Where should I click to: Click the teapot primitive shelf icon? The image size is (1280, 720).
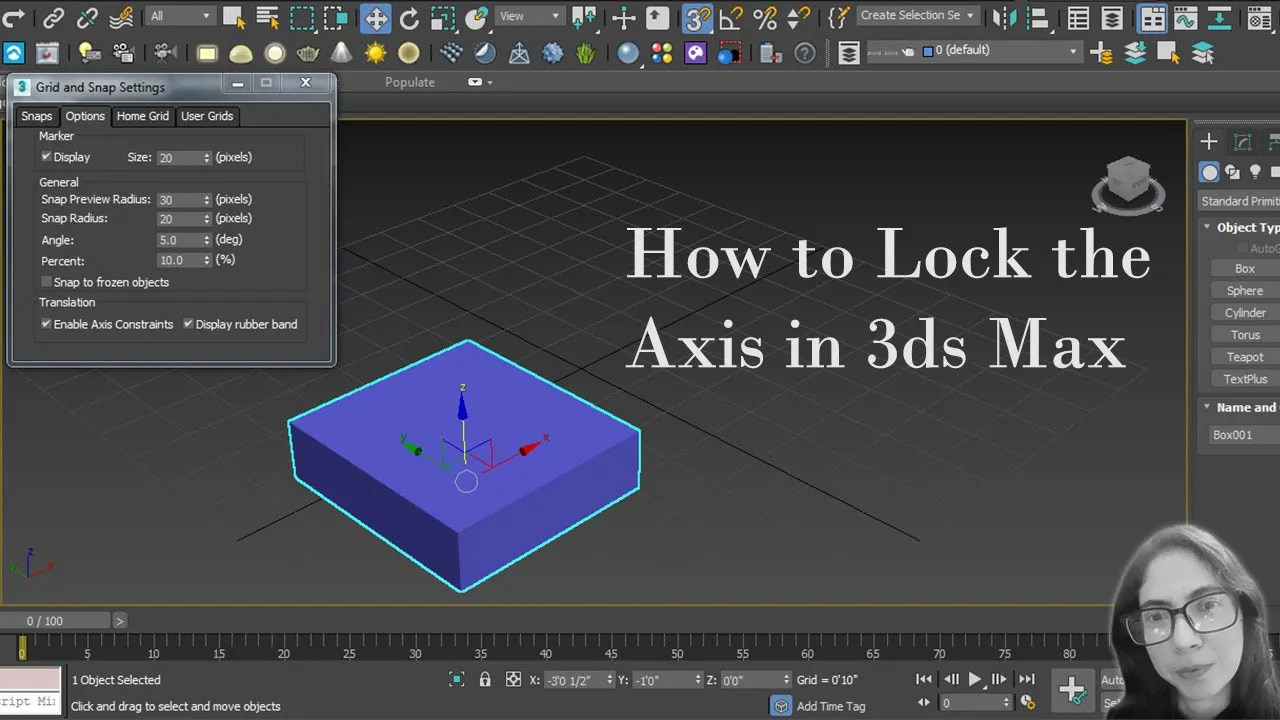308,53
